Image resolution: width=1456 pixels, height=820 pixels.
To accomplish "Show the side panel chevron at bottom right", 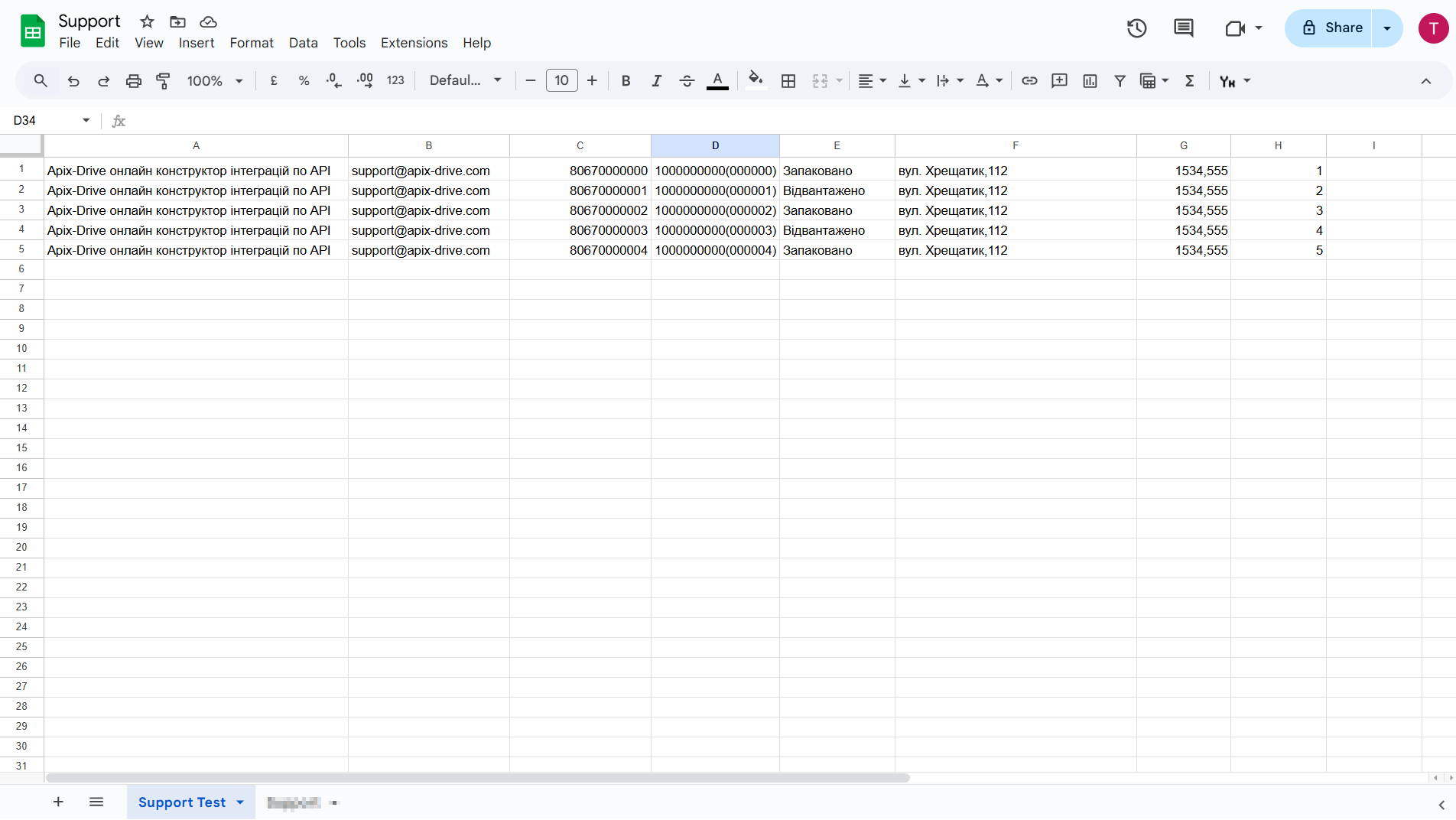I will click(x=1441, y=805).
